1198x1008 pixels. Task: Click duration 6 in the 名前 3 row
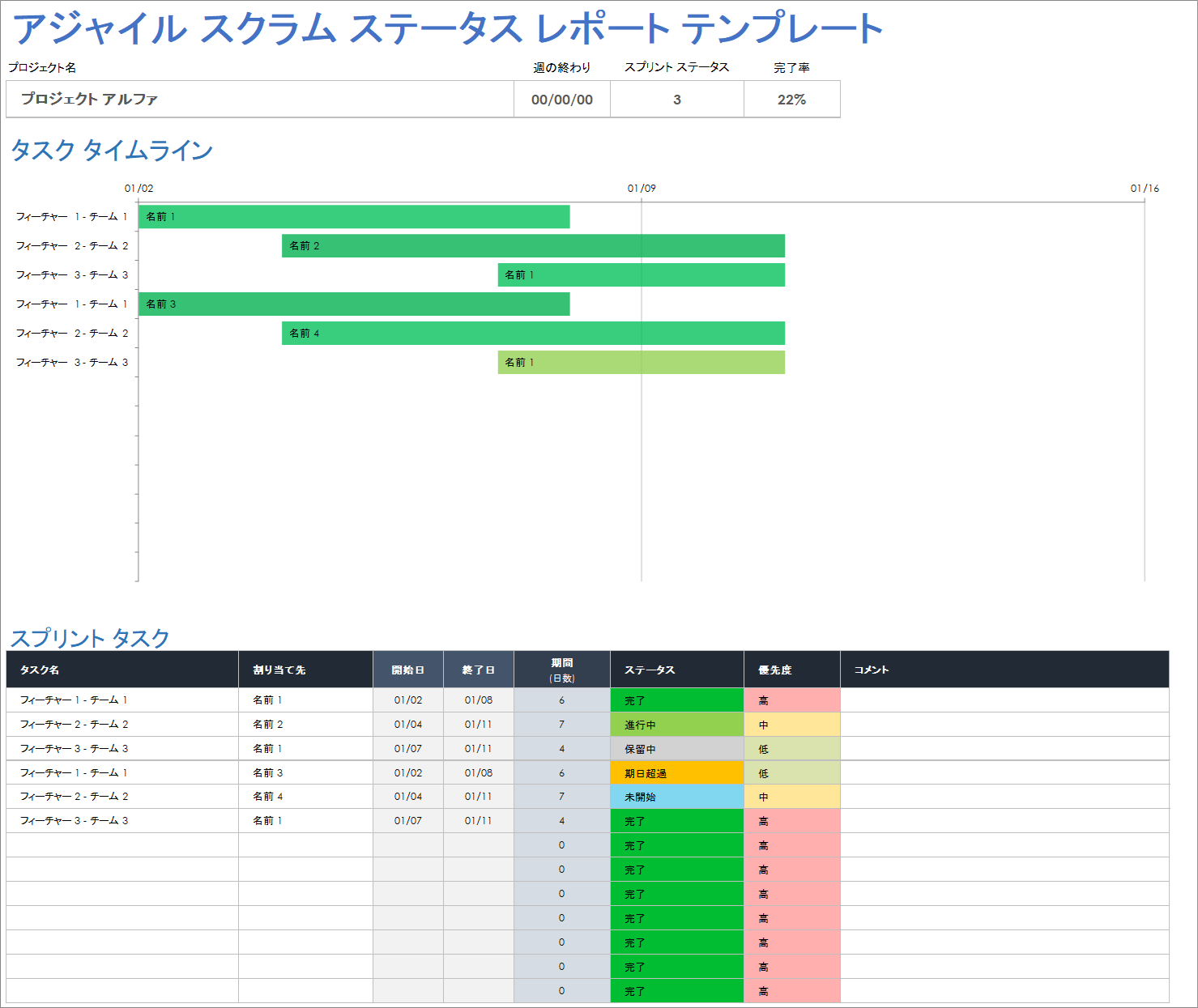(x=562, y=773)
